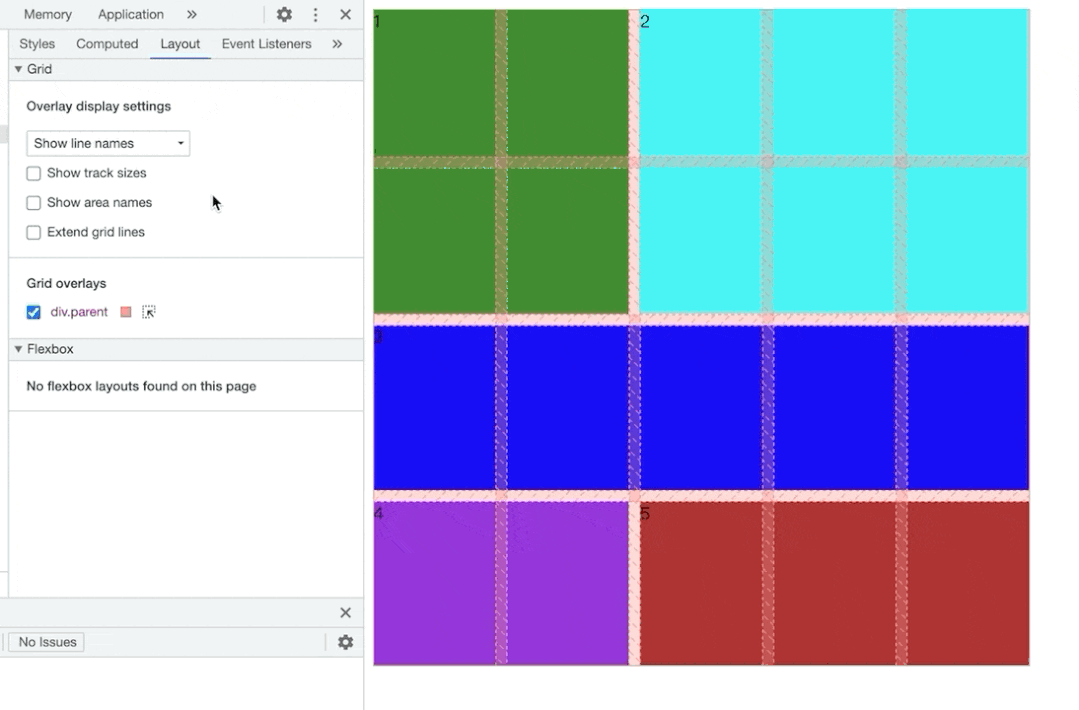Click the div.parent element link
Image resolution: width=1079 pixels, height=710 pixels.
point(79,312)
